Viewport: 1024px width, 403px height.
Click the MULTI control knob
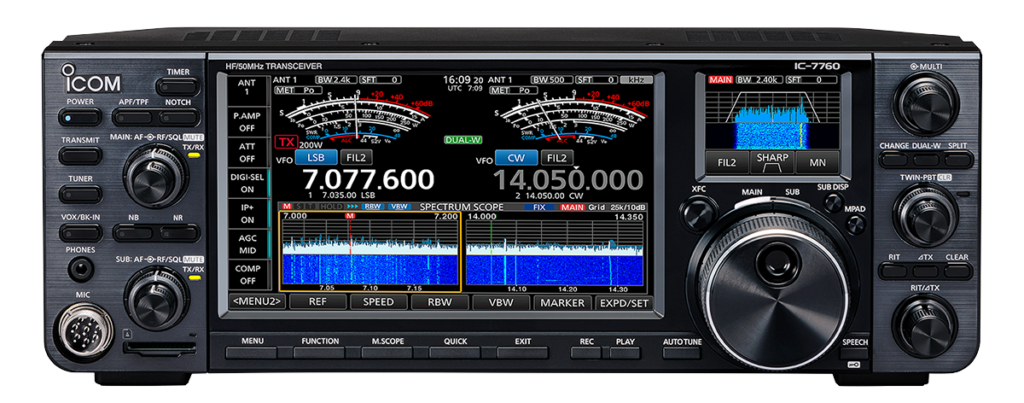(x=925, y=105)
